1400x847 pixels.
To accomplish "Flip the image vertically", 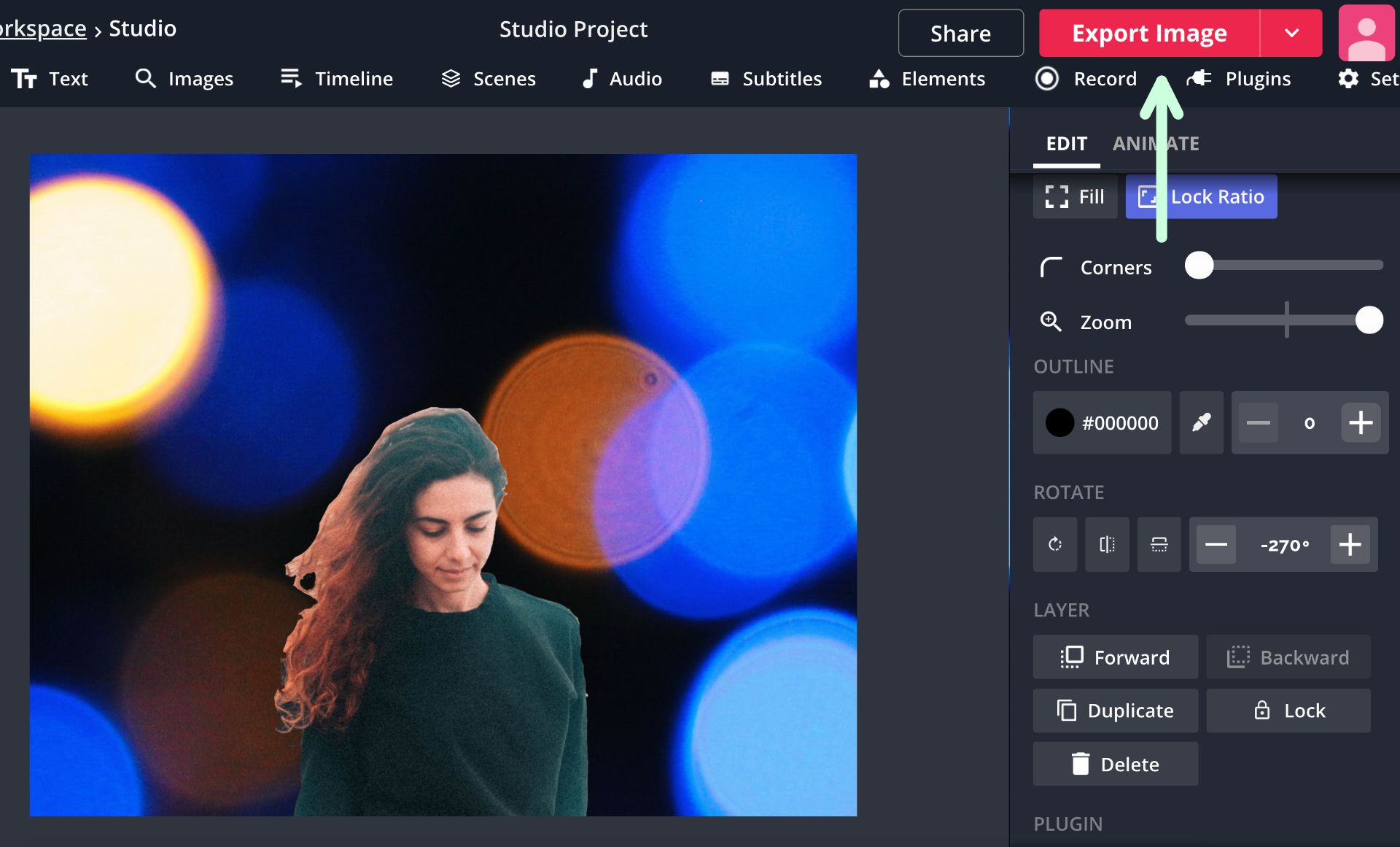I will (1159, 544).
